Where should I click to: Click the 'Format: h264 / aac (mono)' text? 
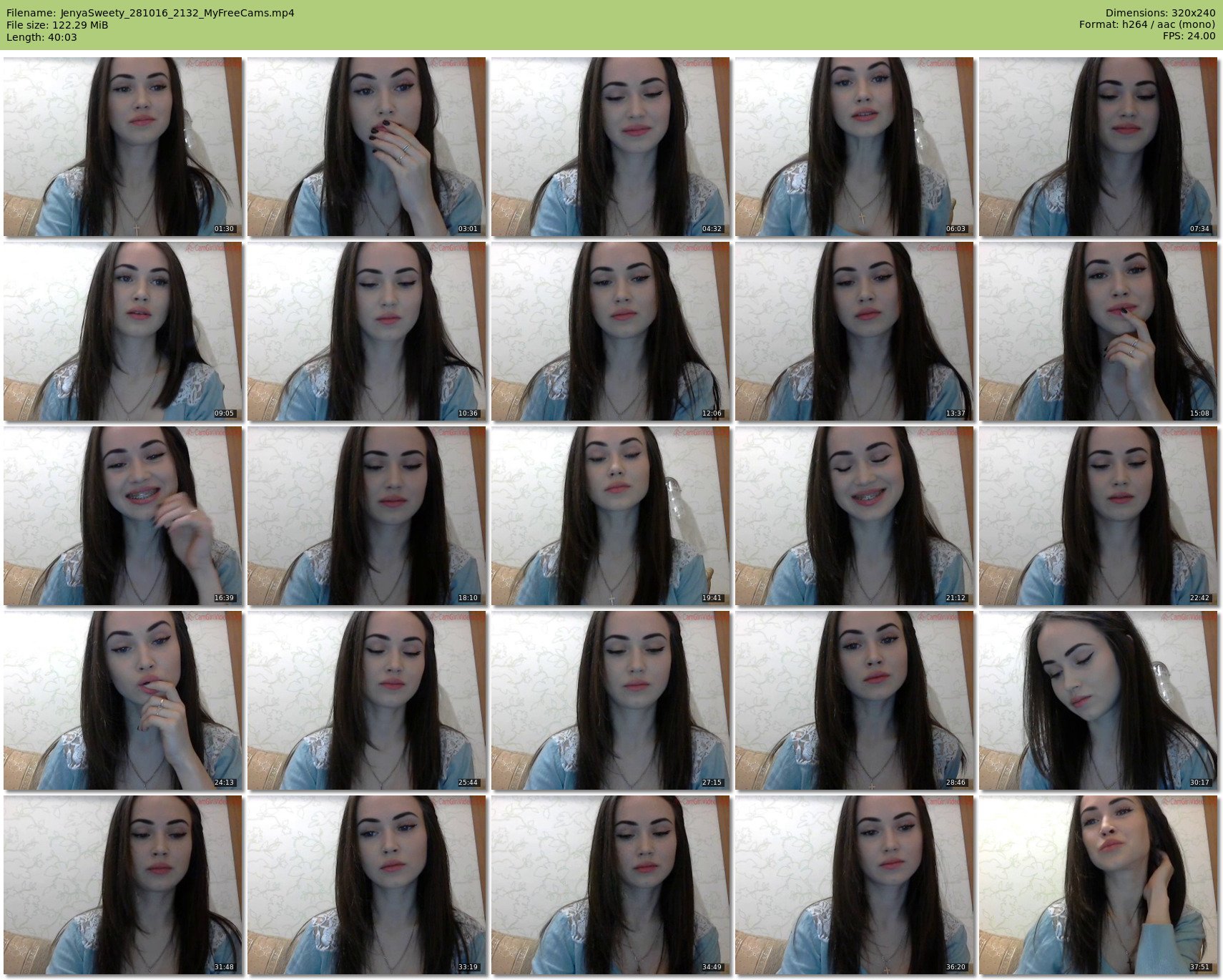(1147, 25)
